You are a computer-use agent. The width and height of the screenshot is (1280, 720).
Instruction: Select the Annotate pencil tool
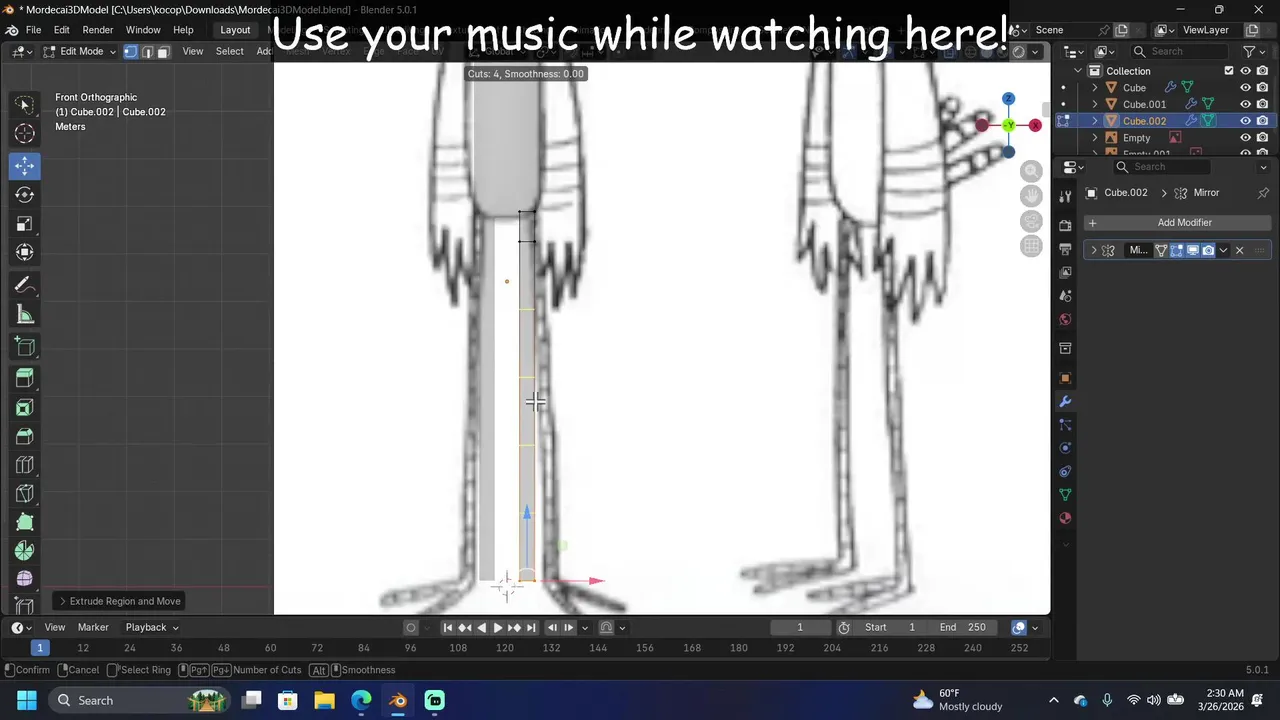[x=25, y=285]
